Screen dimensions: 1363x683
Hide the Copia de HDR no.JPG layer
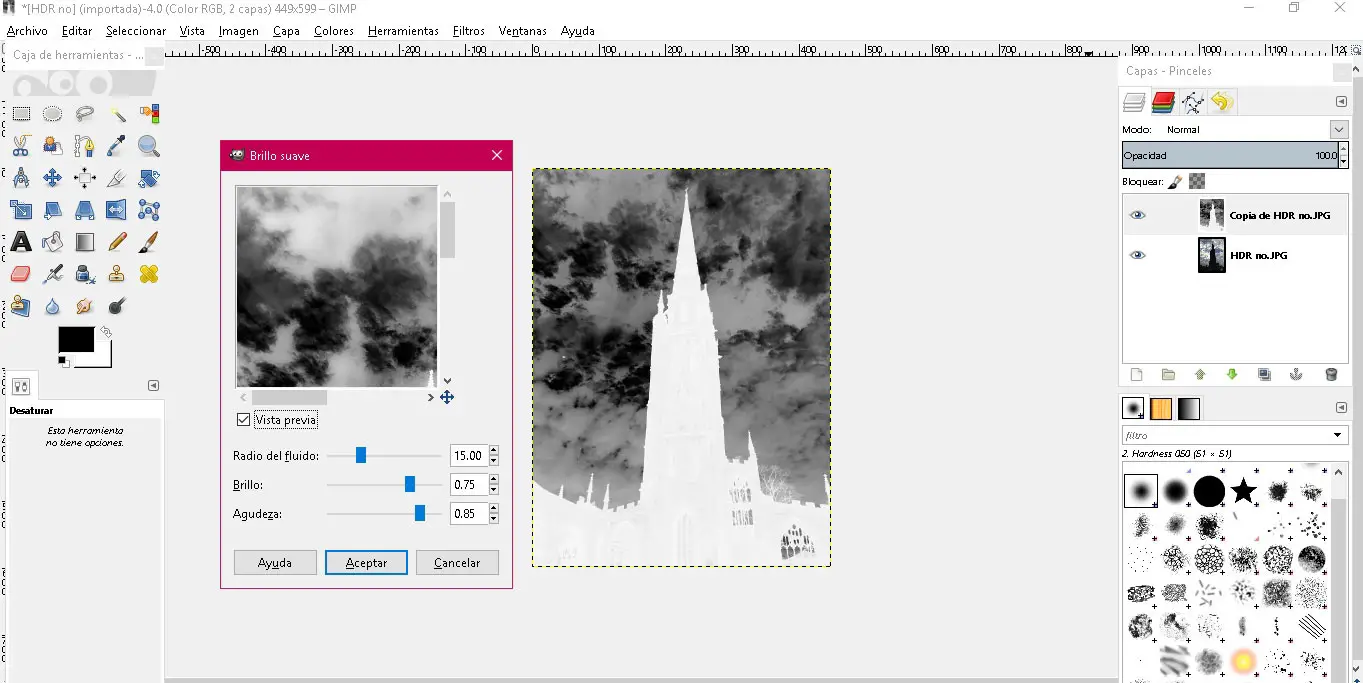tap(1137, 215)
